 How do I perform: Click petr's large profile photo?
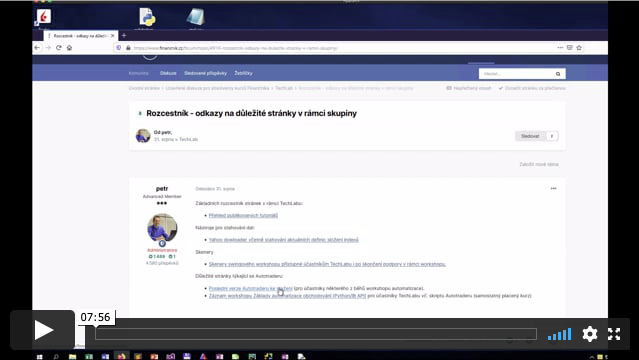[x=162, y=228]
